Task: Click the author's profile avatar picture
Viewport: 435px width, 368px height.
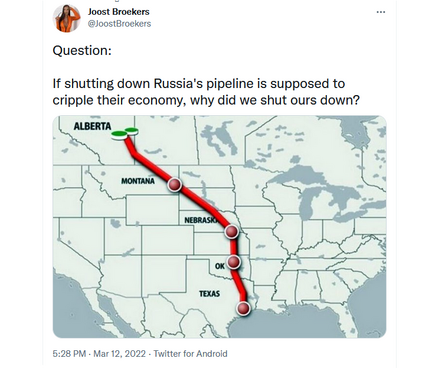Action: pos(67,18)
